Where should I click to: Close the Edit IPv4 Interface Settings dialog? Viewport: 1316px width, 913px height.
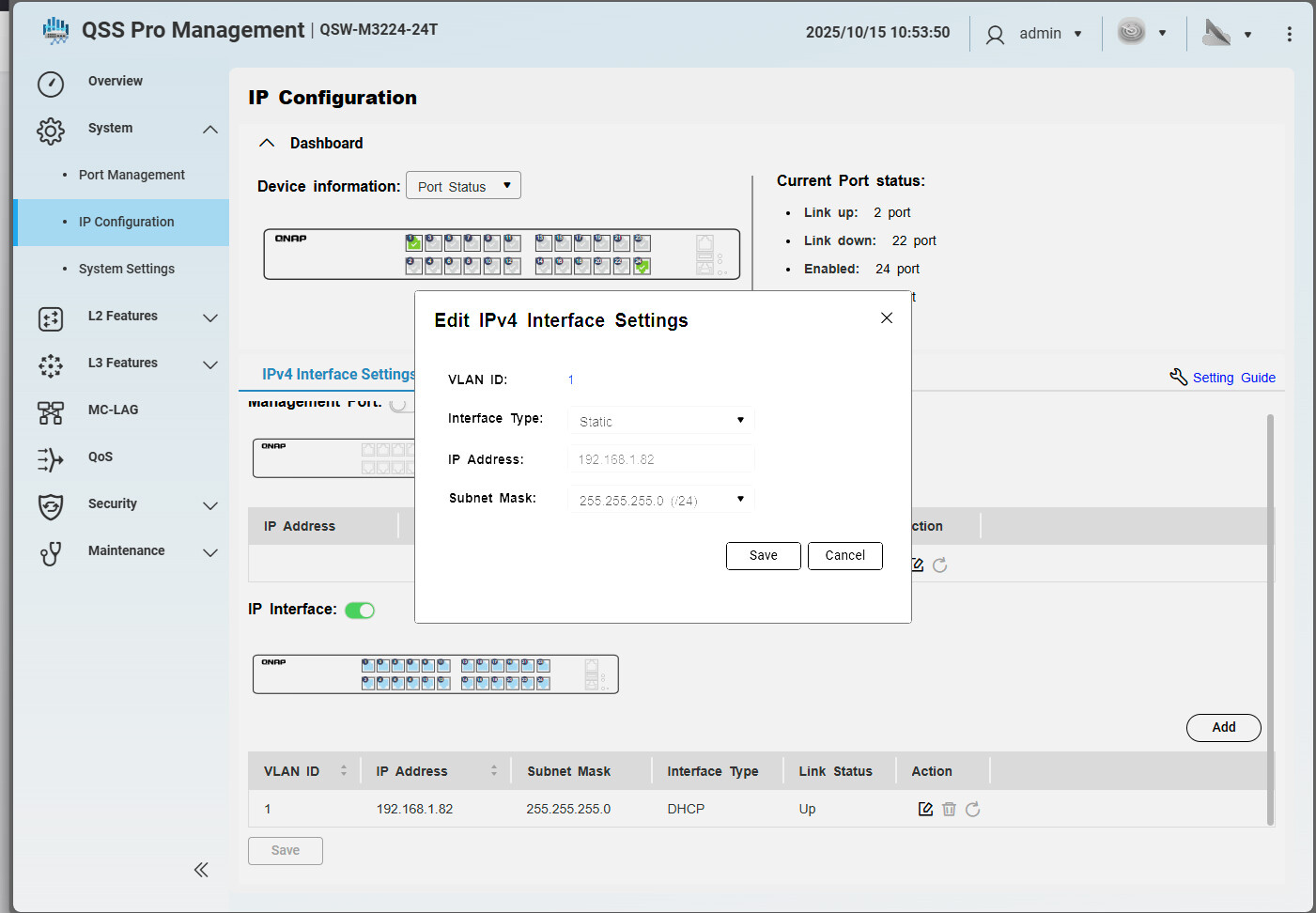(x=886, y=318)
